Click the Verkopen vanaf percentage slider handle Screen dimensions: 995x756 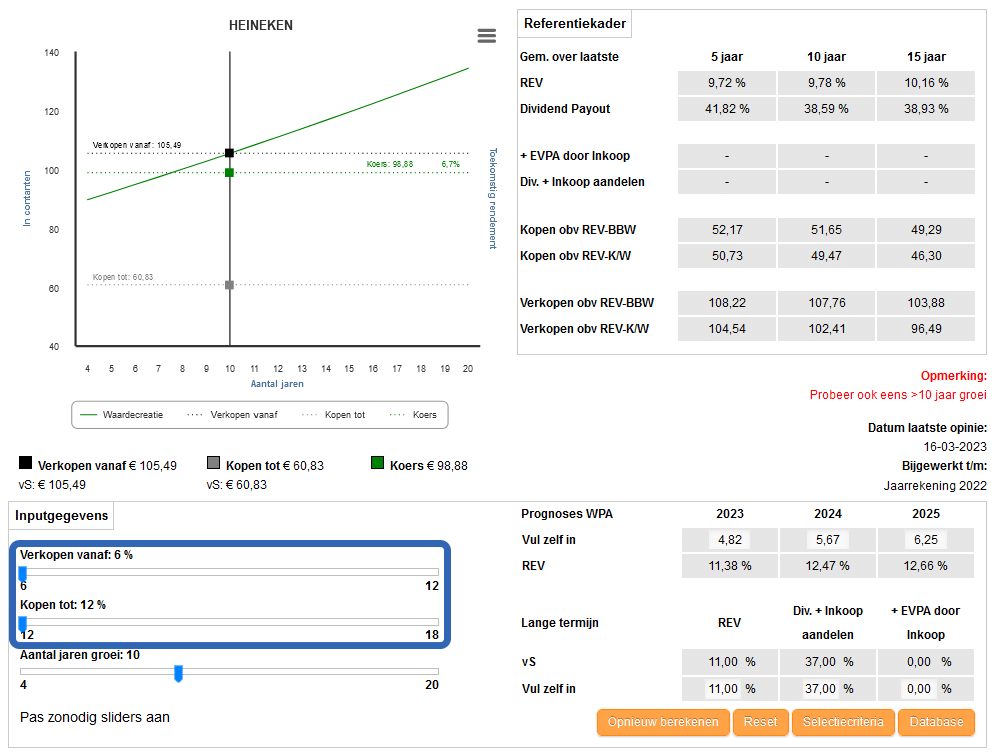pos(23,574)
